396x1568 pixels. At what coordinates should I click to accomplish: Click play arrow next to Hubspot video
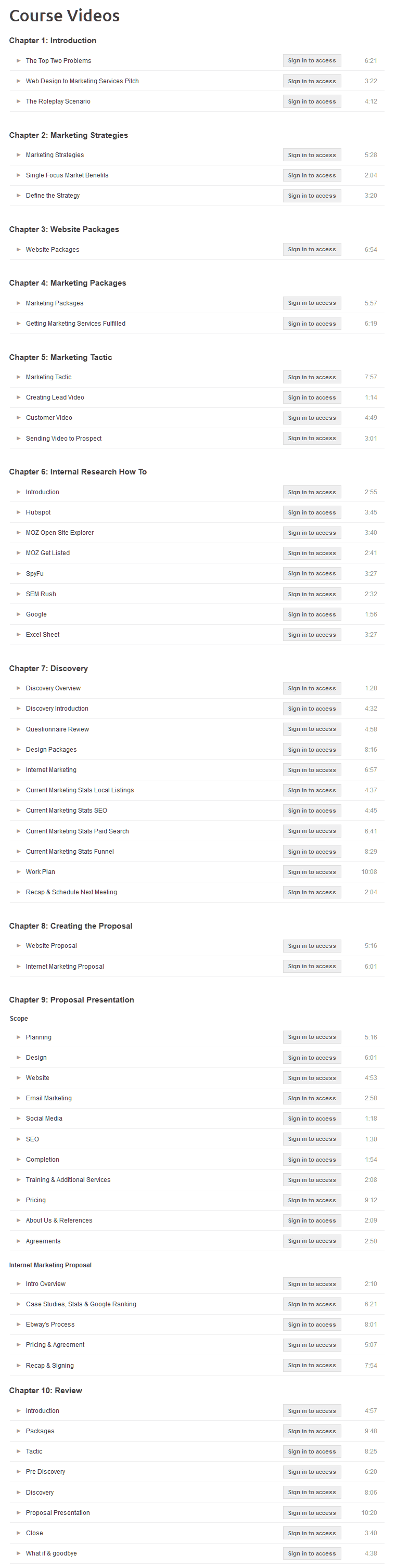(18, 512)
